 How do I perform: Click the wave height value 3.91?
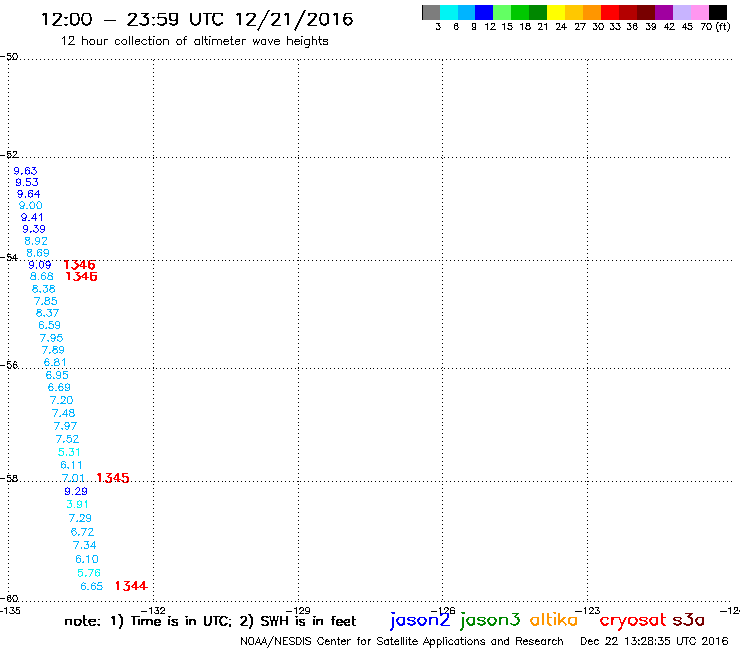77,505
